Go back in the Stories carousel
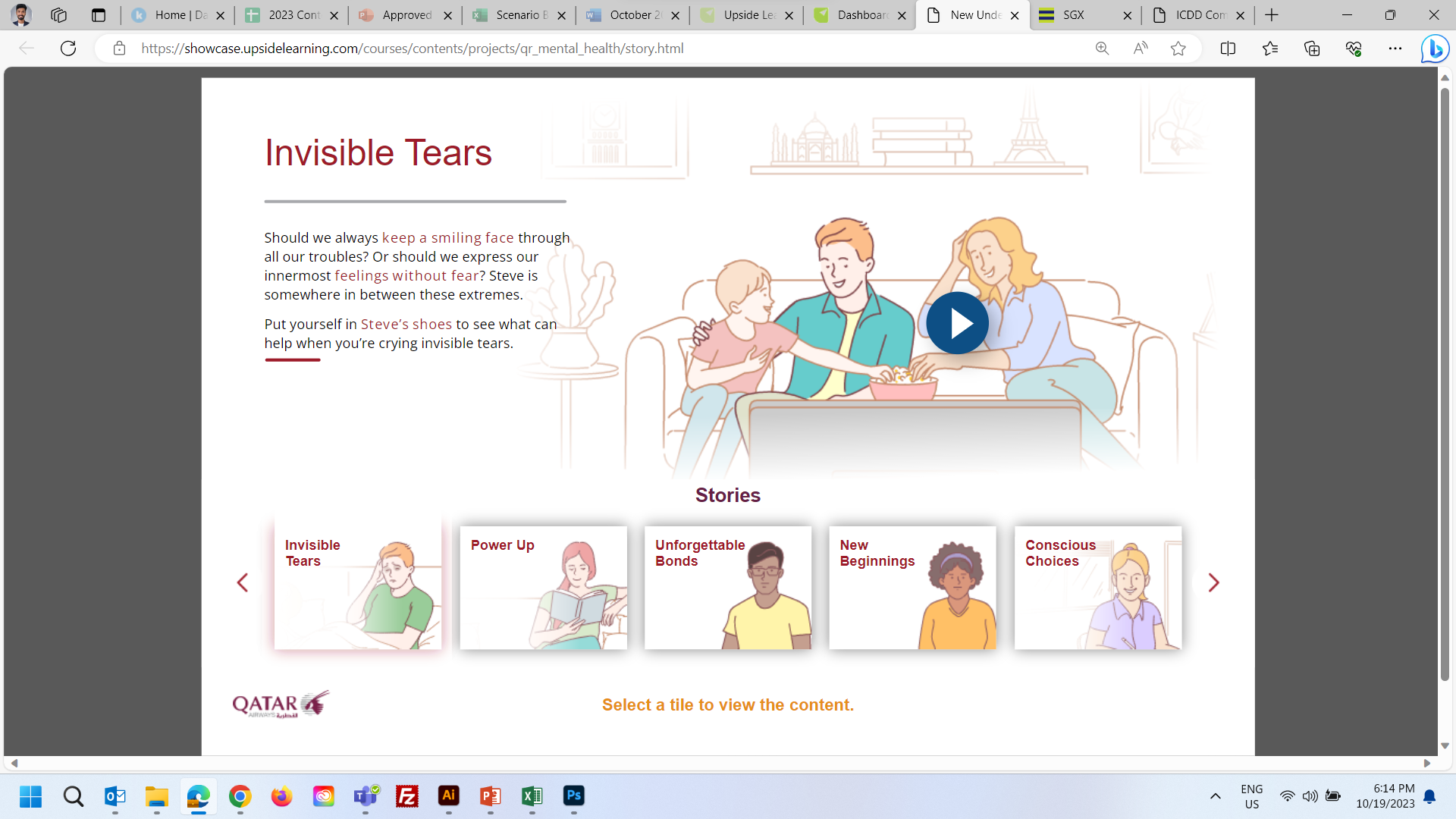The height and width of the screenshot is (819, 1456). 243,582
